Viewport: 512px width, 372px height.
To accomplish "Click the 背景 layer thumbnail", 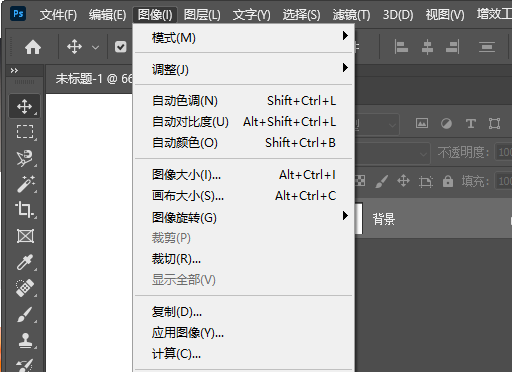I will click(x=359, y=219).
